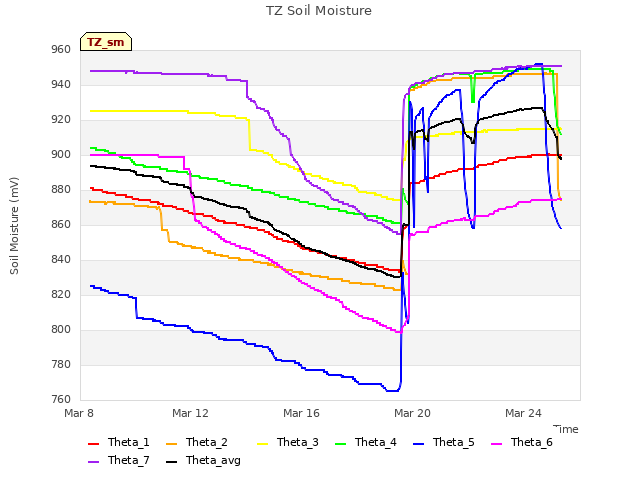The height and width of the screenshot is (480, 640).
Task: Click the Theta_6 magenta legend swatch
Action: click(x=496, y=444)
